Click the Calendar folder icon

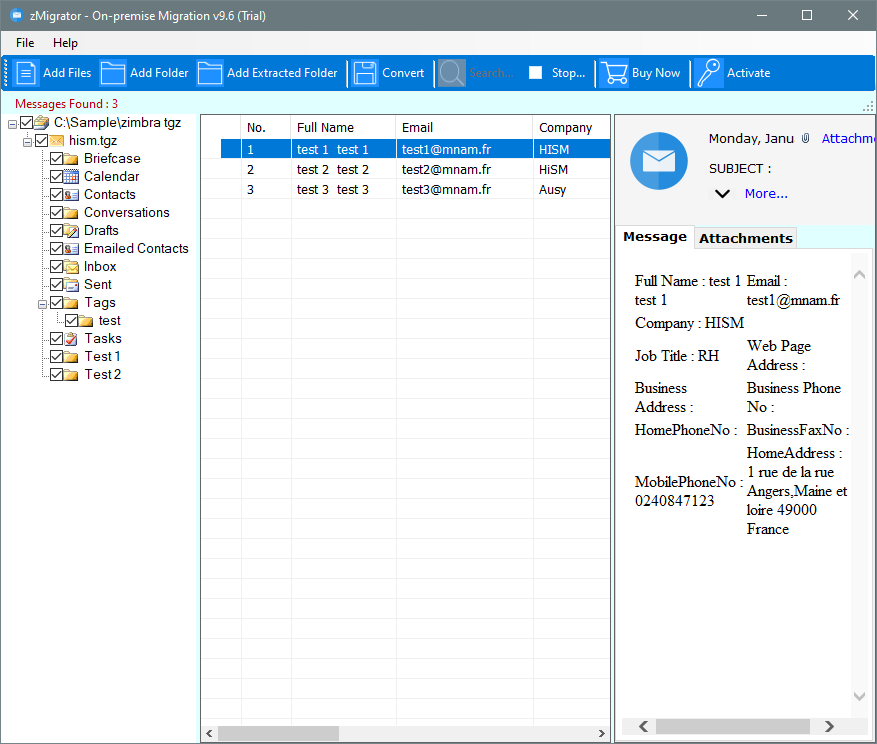point(71,177)
